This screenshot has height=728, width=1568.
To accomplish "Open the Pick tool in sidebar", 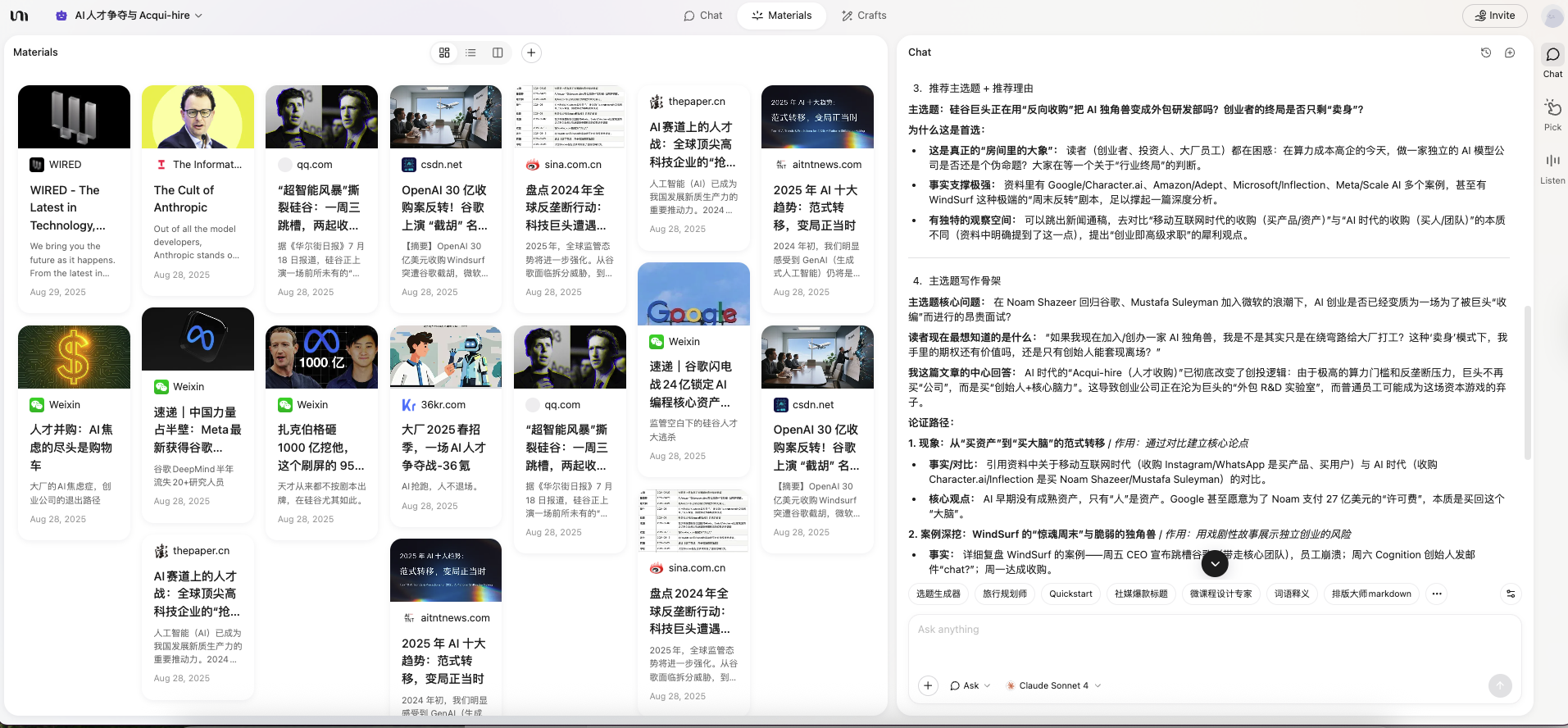I will click(x=1552, y=114).
